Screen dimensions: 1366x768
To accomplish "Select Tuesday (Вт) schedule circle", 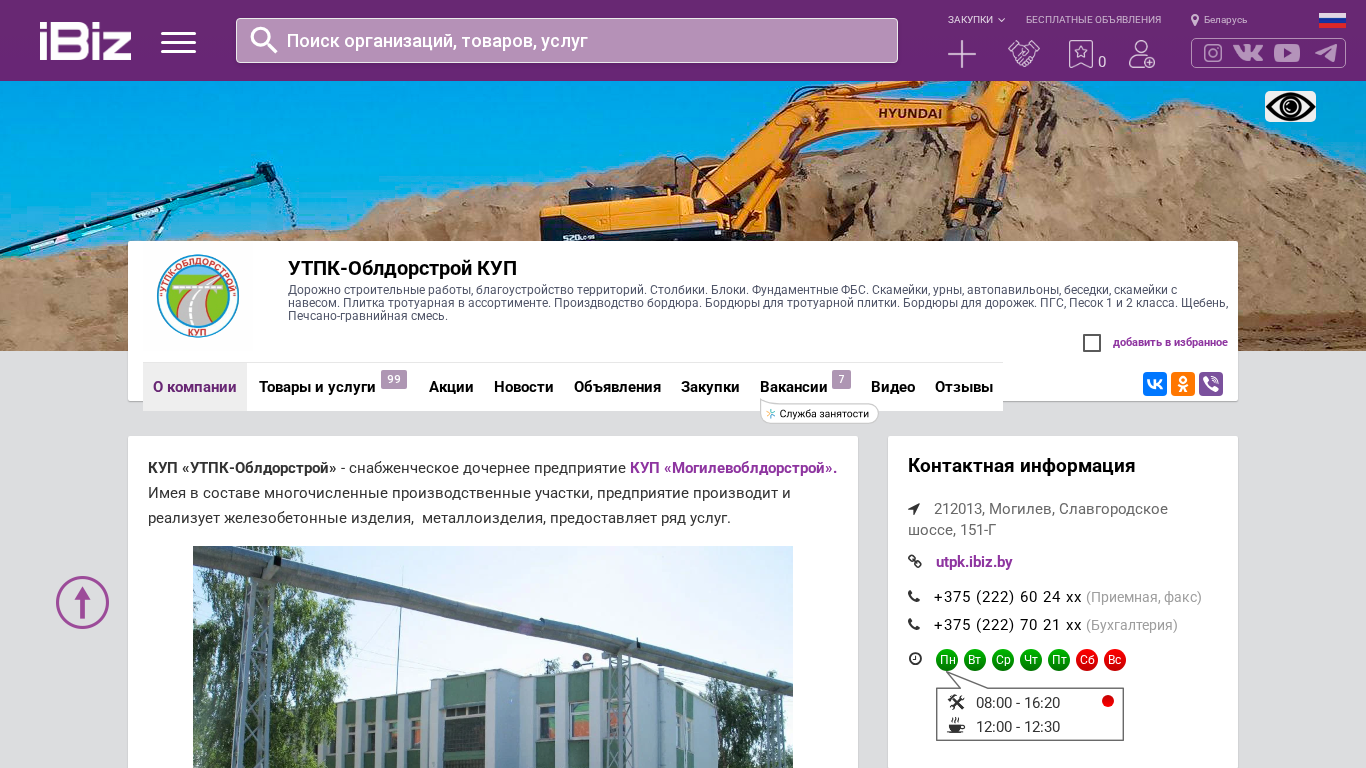I will pyautogui.click(x=975, y=660).
